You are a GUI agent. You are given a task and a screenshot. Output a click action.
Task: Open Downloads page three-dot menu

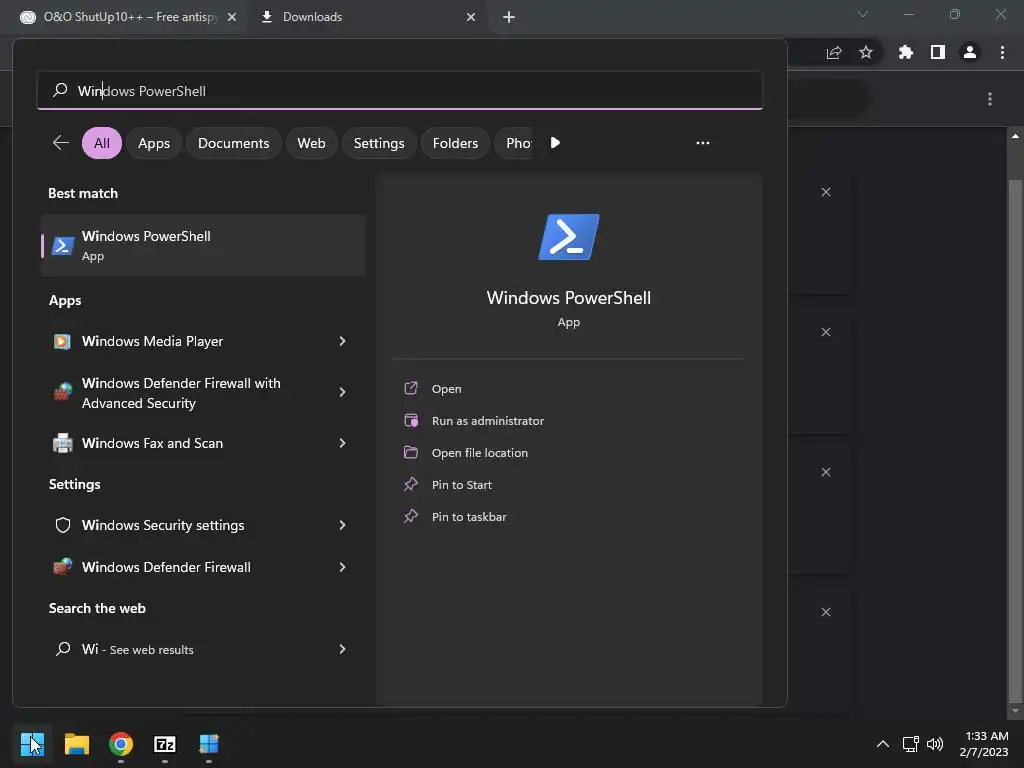click(x=990, y=99)
